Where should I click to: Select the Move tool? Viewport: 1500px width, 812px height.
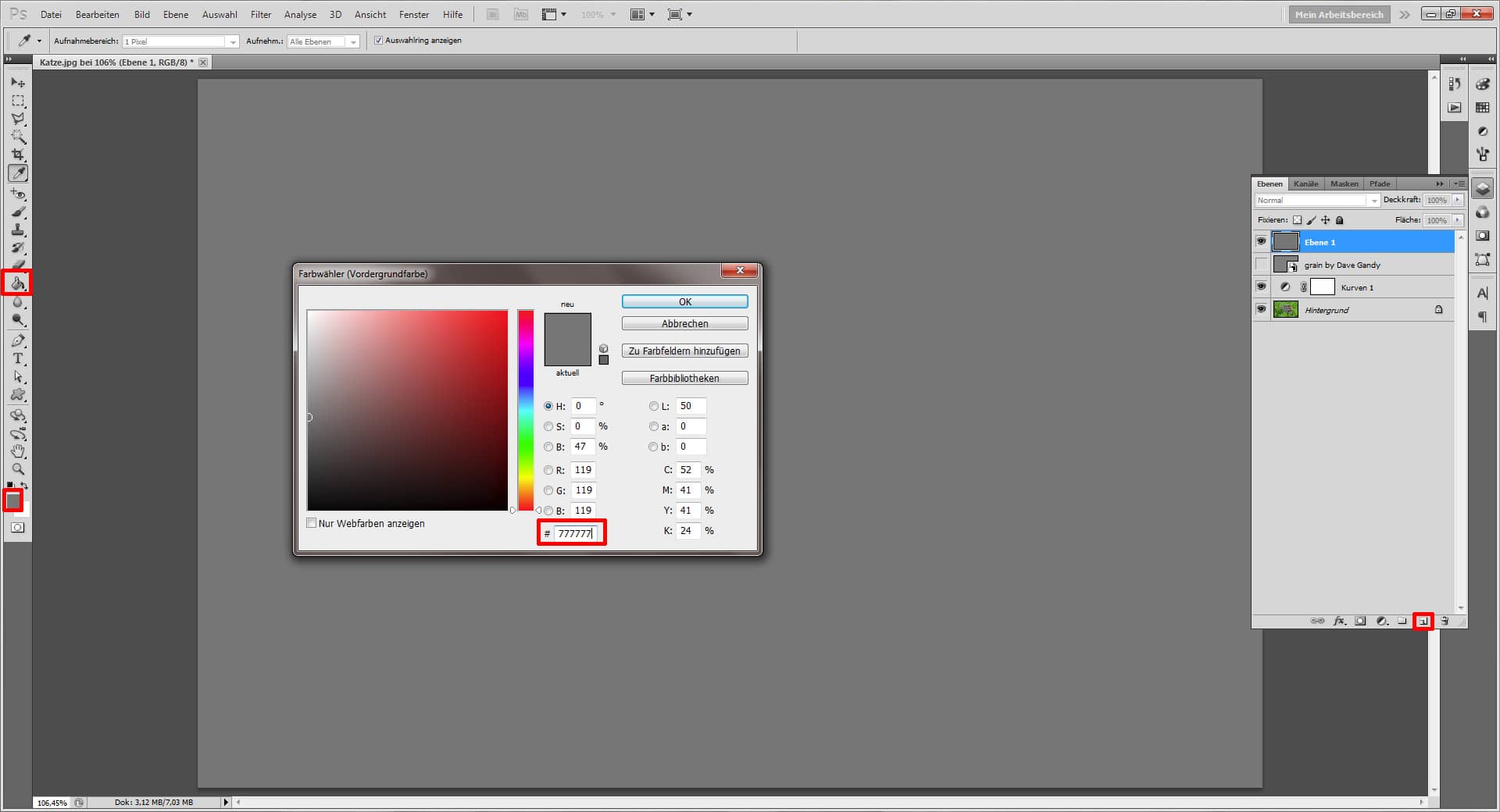[18, 83]
